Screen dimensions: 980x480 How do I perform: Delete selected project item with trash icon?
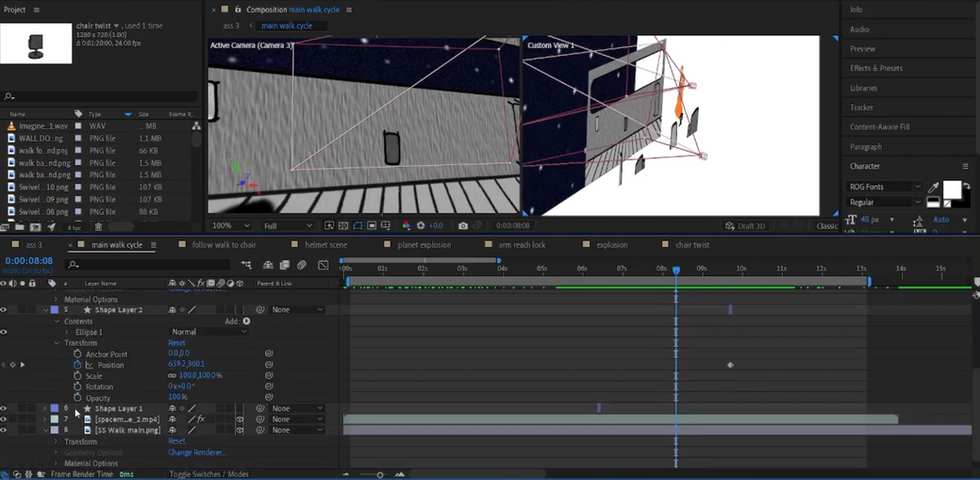98,228
